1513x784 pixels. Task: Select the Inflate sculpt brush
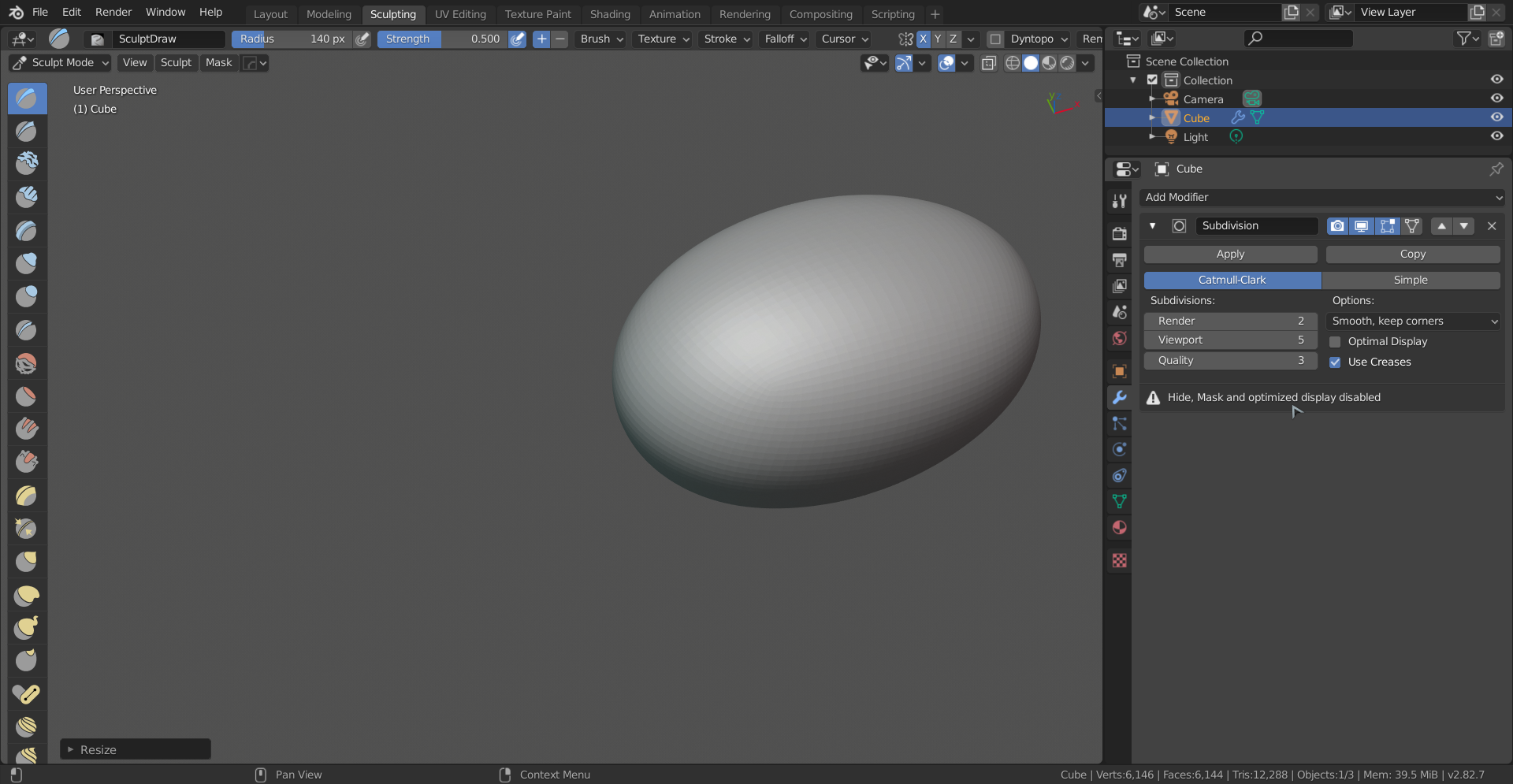coord(27,263)
